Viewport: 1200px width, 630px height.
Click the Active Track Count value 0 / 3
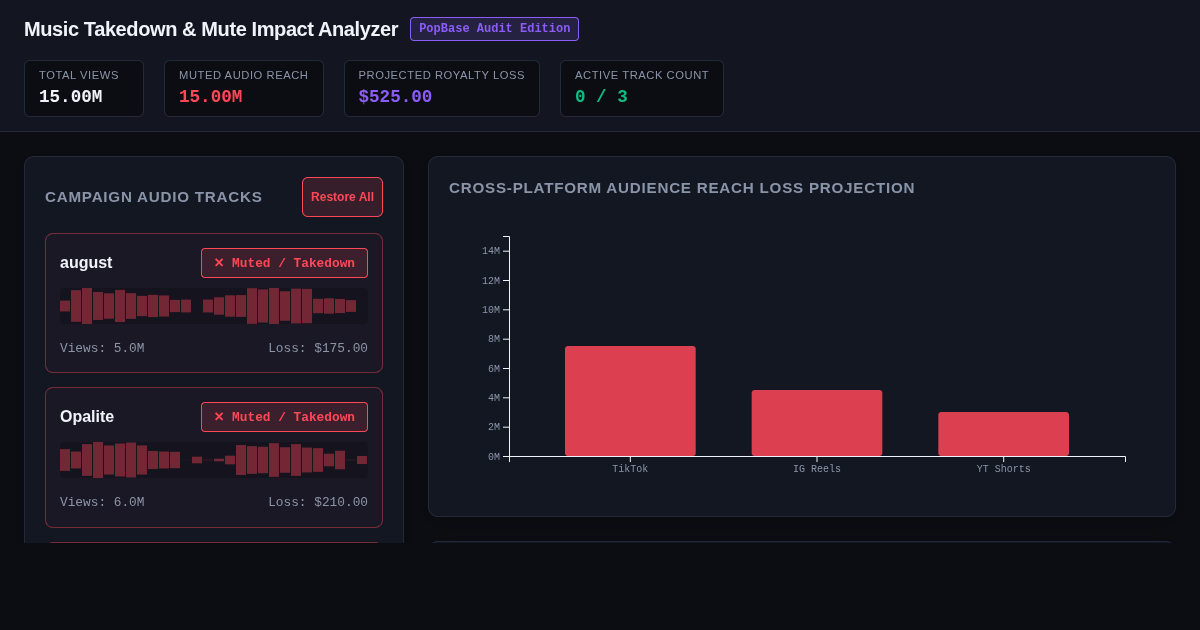pyautogui.click(x=601, y=97)
